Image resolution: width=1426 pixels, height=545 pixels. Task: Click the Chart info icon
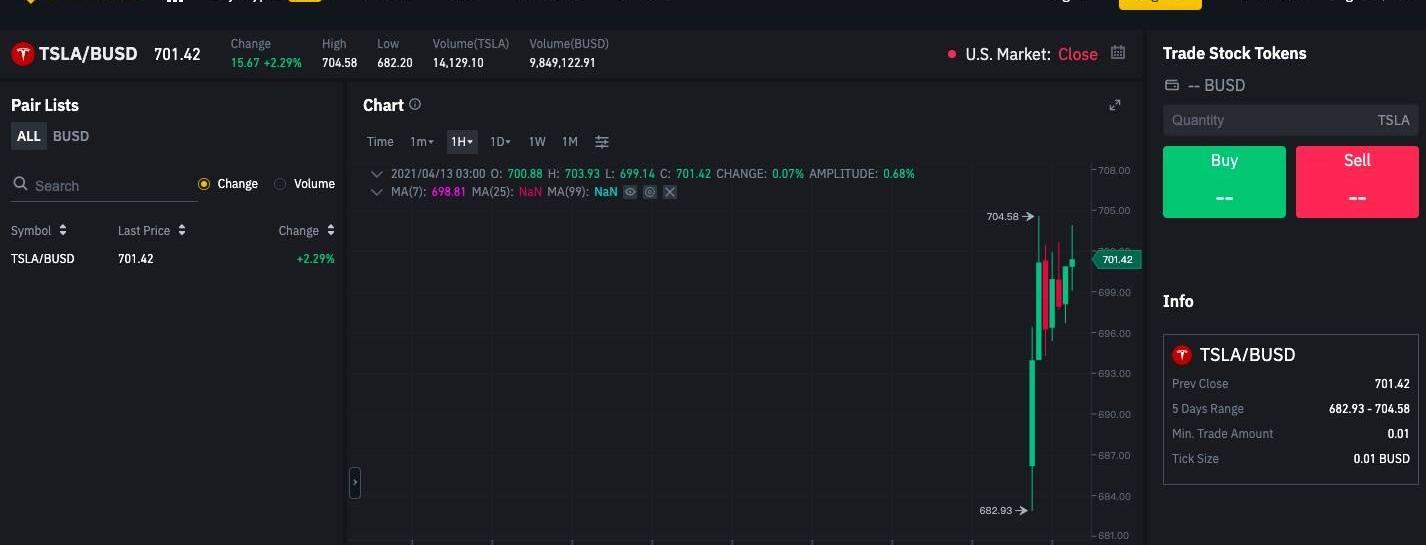[415, 104]
